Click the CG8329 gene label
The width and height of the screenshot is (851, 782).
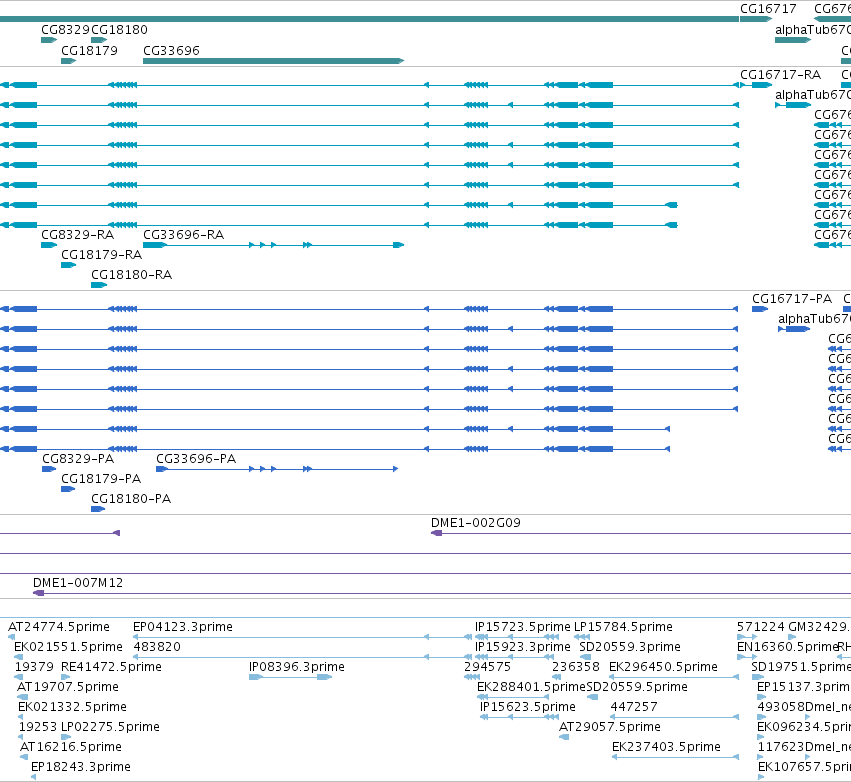(x=66, y=30)
